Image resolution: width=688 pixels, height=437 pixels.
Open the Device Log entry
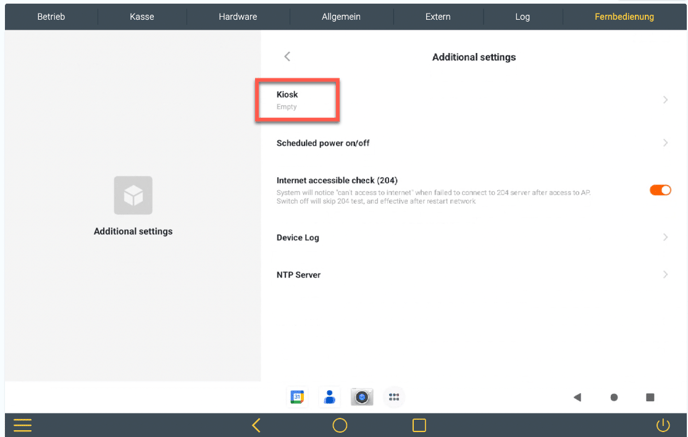298,238
